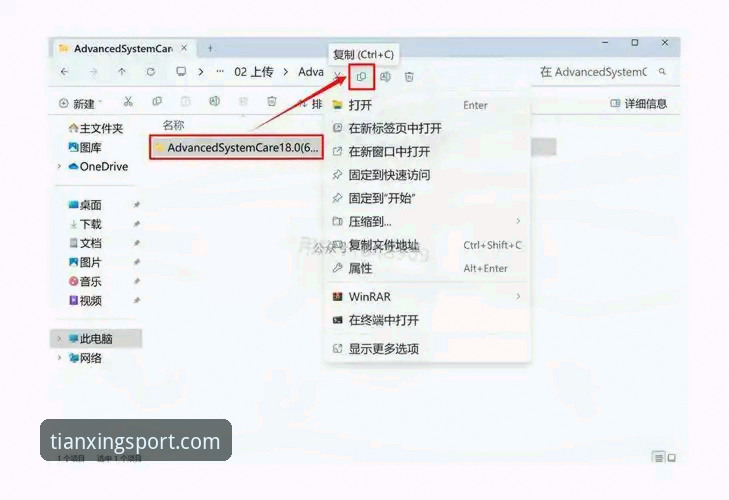This screenshot has width=729, height=500.
Task: Click 显示更多选项
Action: pos(427,348)
